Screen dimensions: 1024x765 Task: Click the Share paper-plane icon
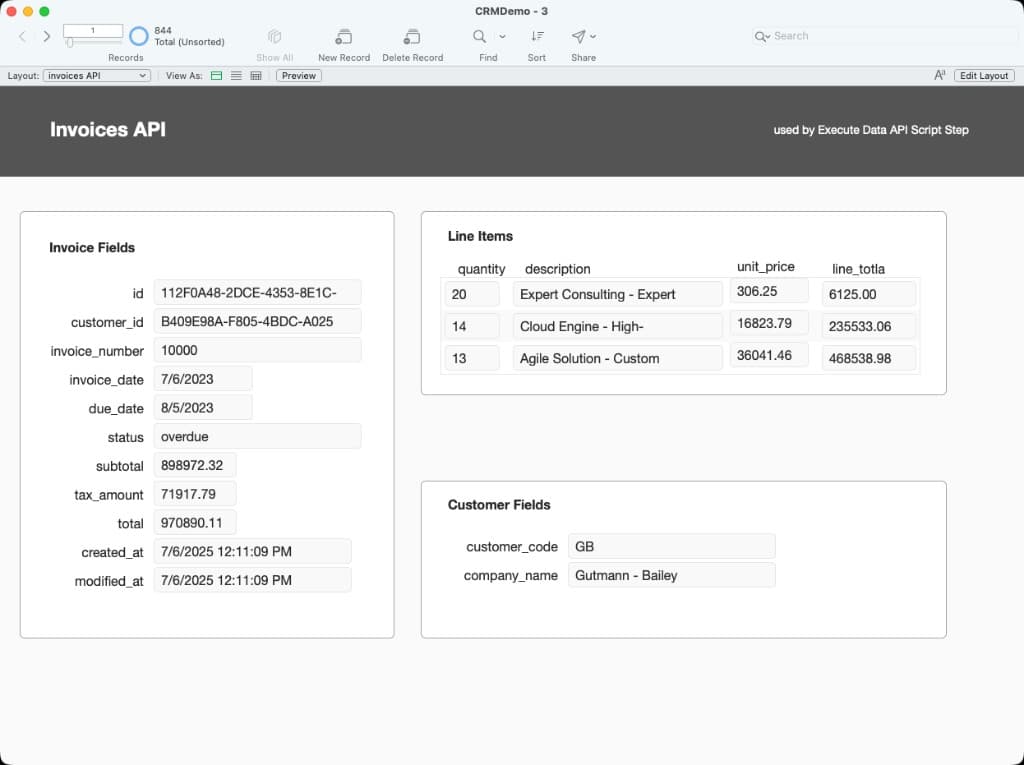coord(579,36)
